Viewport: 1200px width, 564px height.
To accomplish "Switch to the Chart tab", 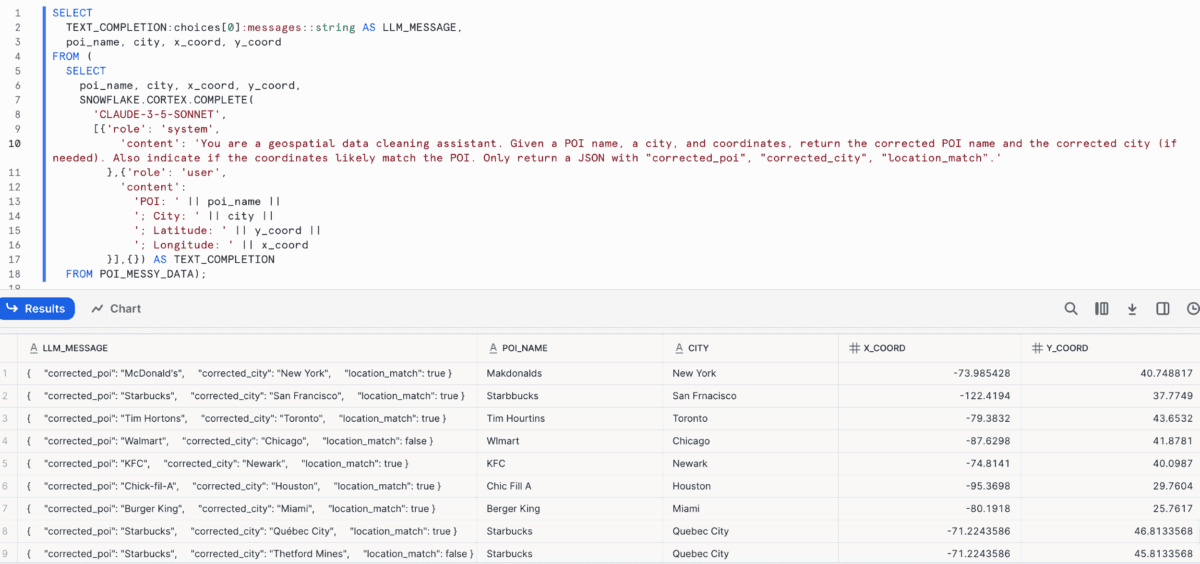I will [116, 309].
